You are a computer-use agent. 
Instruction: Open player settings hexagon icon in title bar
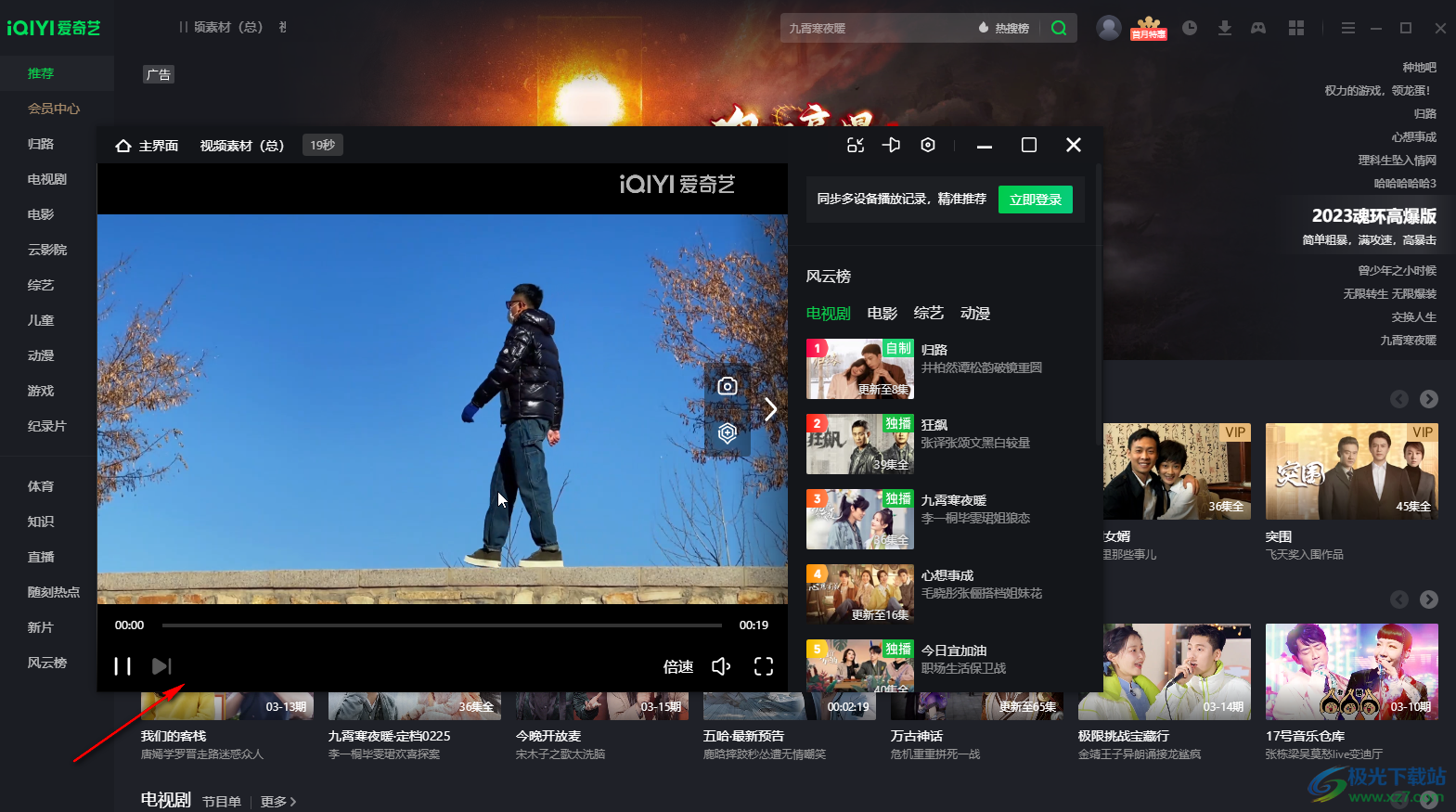[928, 146]
